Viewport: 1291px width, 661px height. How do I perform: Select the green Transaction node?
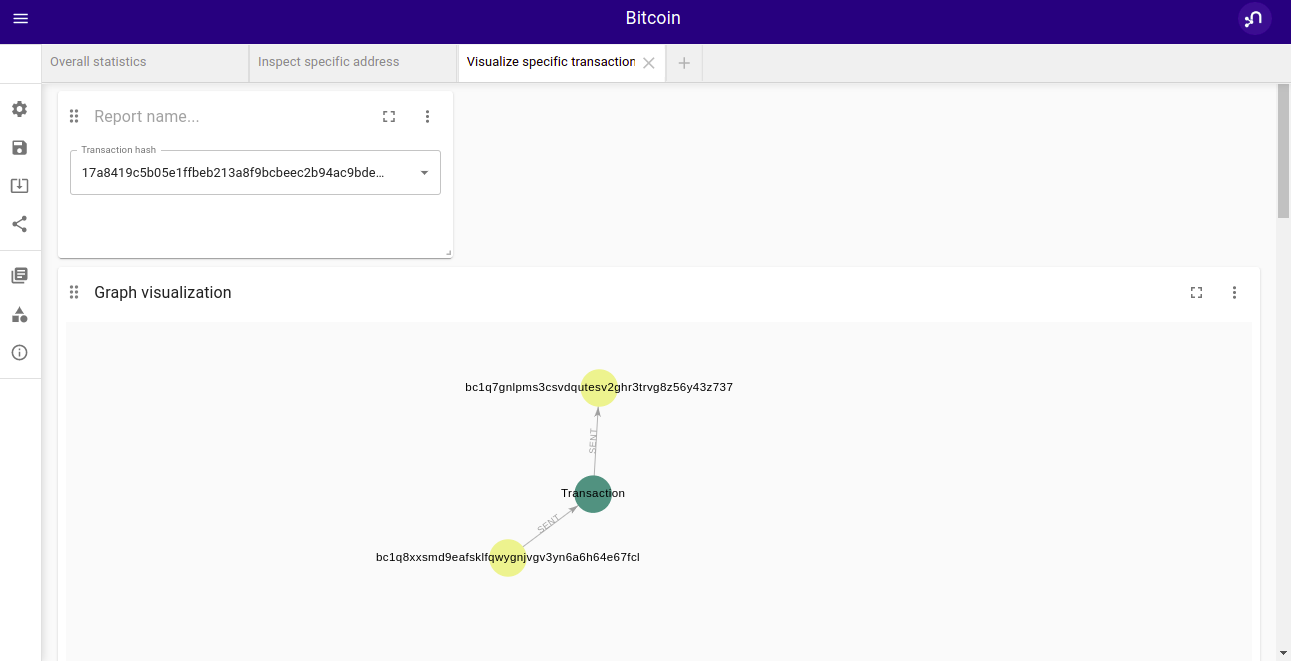(593, 494)
